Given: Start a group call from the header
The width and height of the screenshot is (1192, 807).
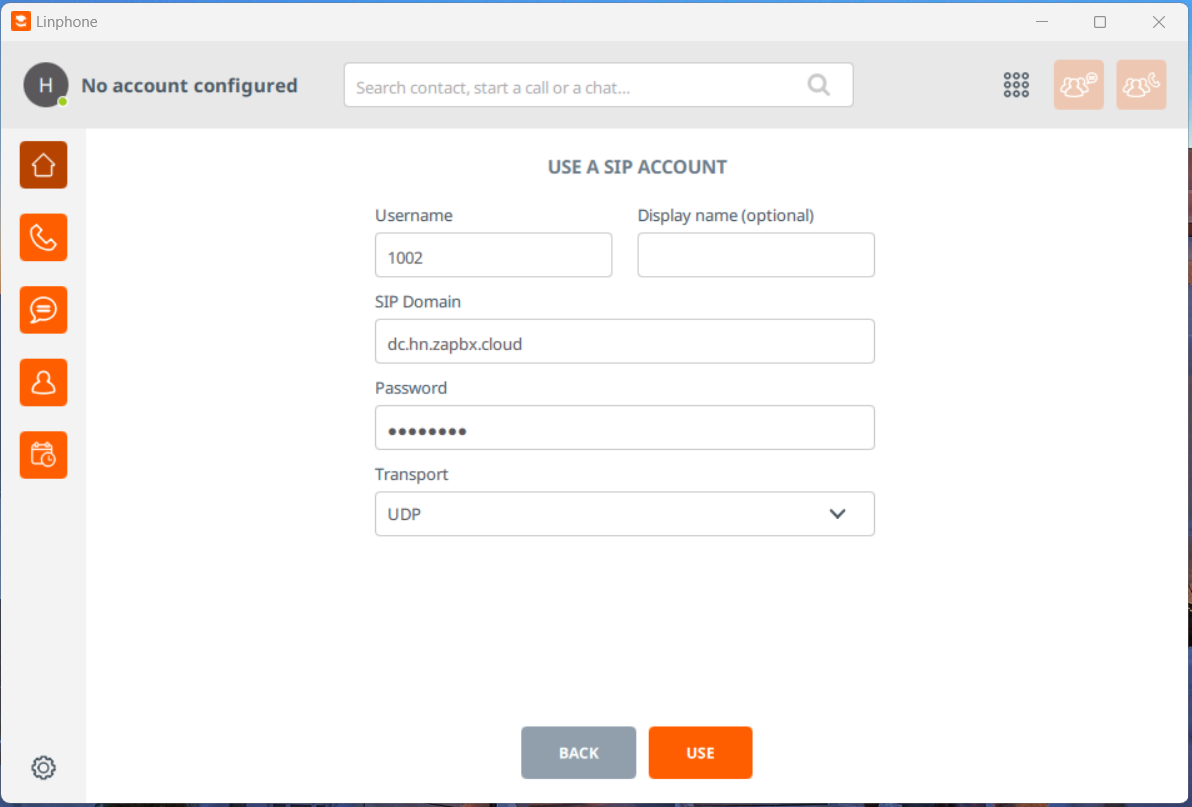Looking at the screenshot, I should 1141,85.
